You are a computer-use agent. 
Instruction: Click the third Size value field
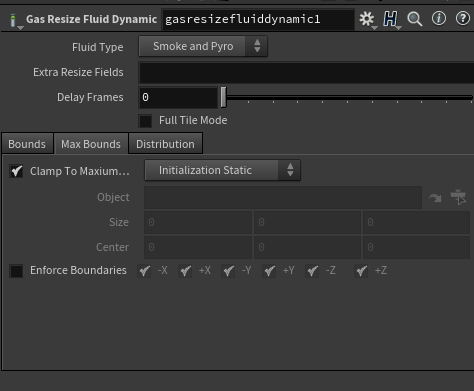pyautogui.click(x=416, y=222)
